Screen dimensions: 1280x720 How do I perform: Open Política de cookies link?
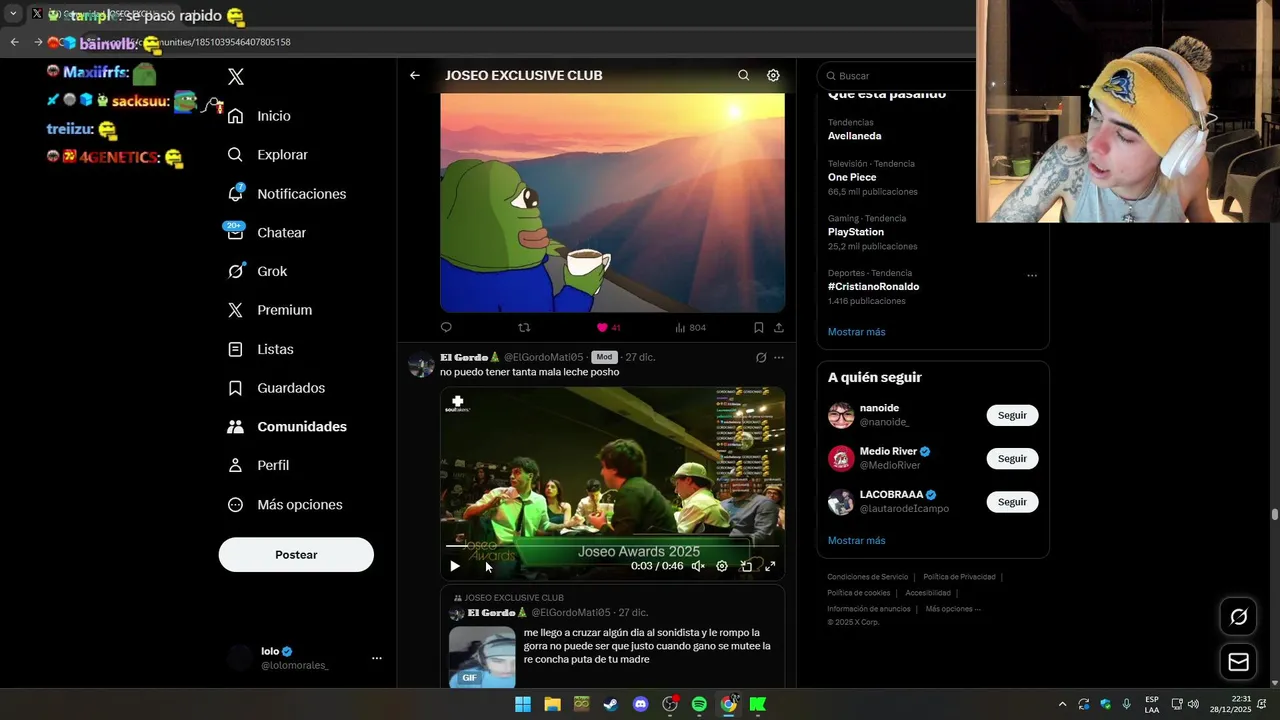pyautogui.click(x=858, y=593)
